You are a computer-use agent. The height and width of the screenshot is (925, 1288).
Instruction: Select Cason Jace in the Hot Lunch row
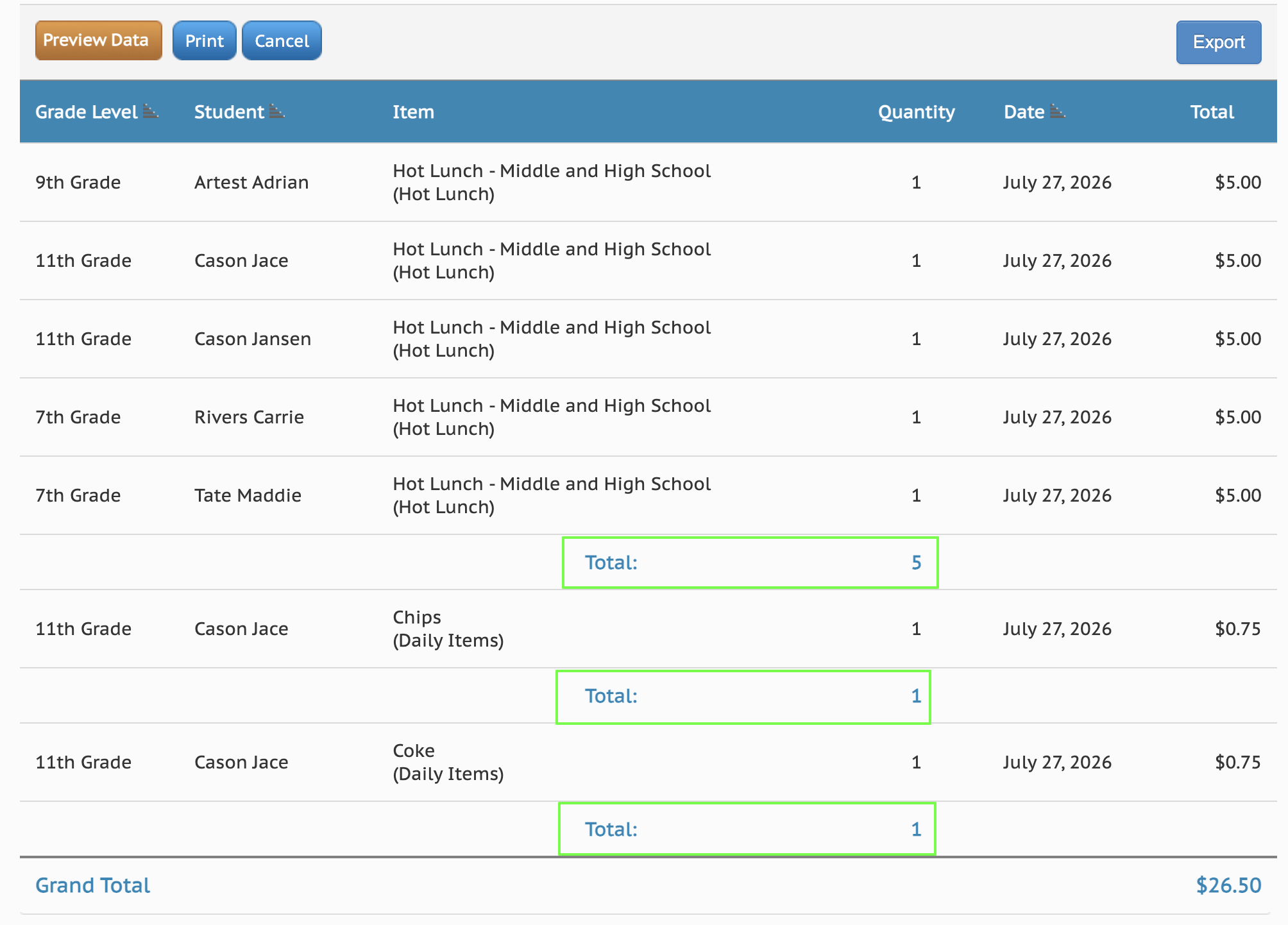tap(241, 260)
